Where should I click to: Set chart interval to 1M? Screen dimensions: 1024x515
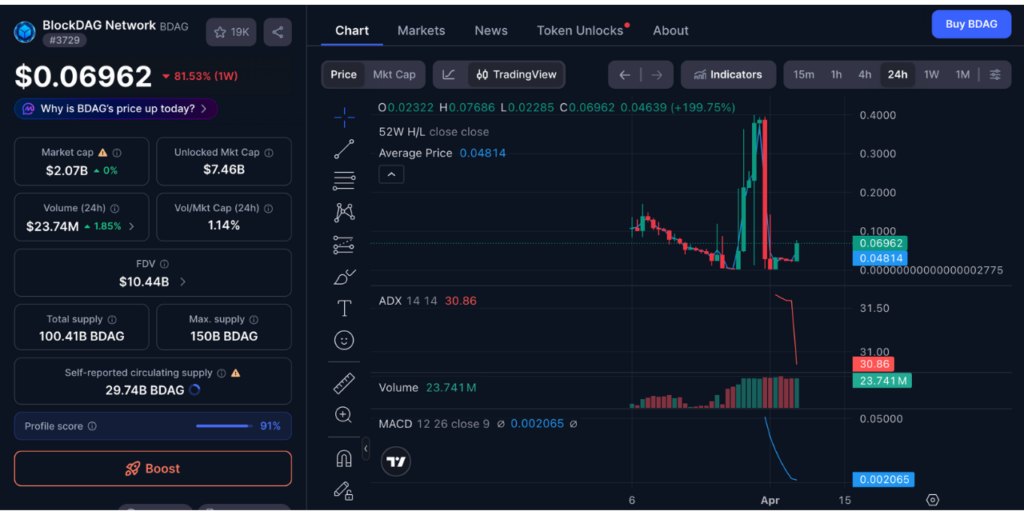point(963,74)
